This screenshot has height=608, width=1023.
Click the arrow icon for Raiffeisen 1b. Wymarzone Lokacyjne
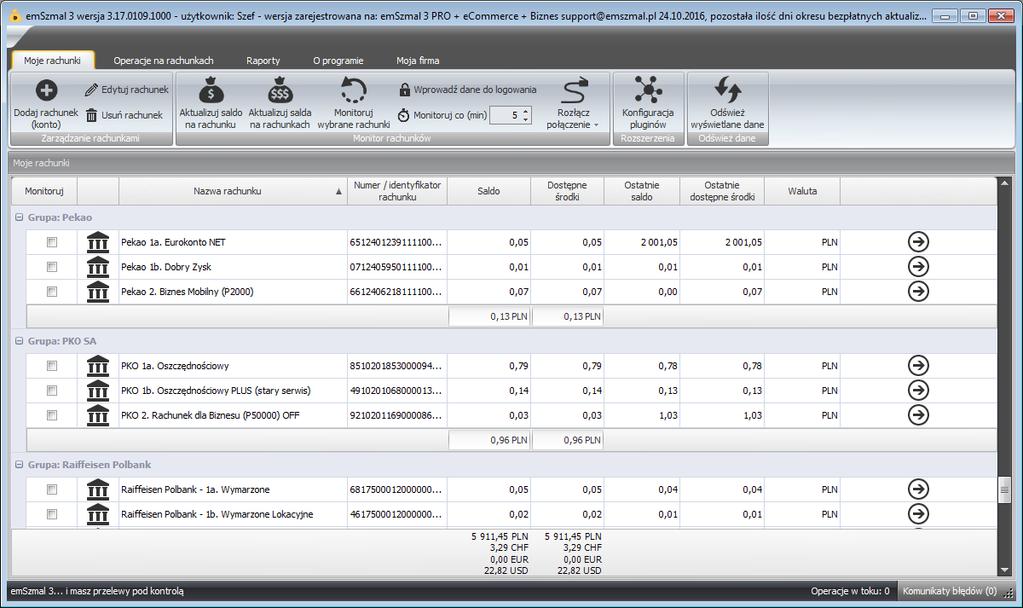pyautogui.click(x=919, y=514)
